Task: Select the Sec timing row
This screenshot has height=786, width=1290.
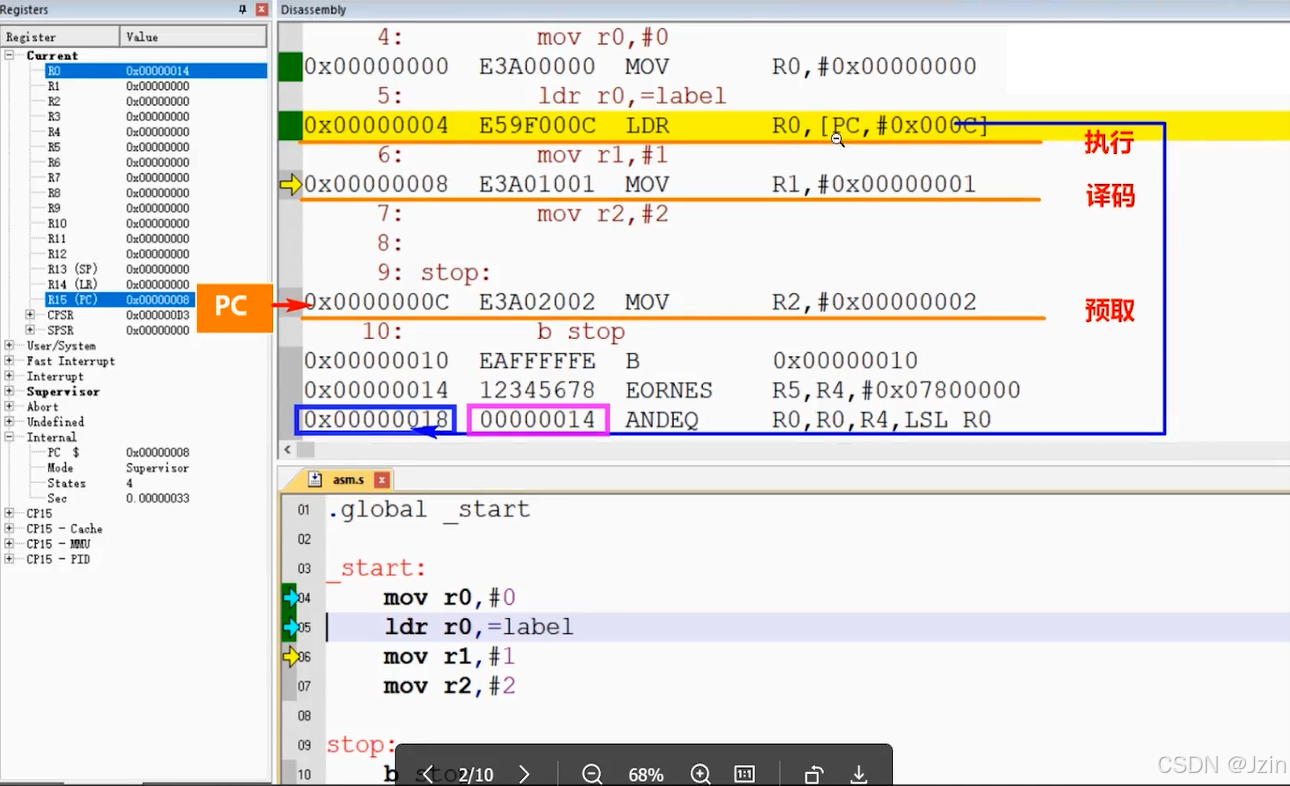Action: (156, 498)
